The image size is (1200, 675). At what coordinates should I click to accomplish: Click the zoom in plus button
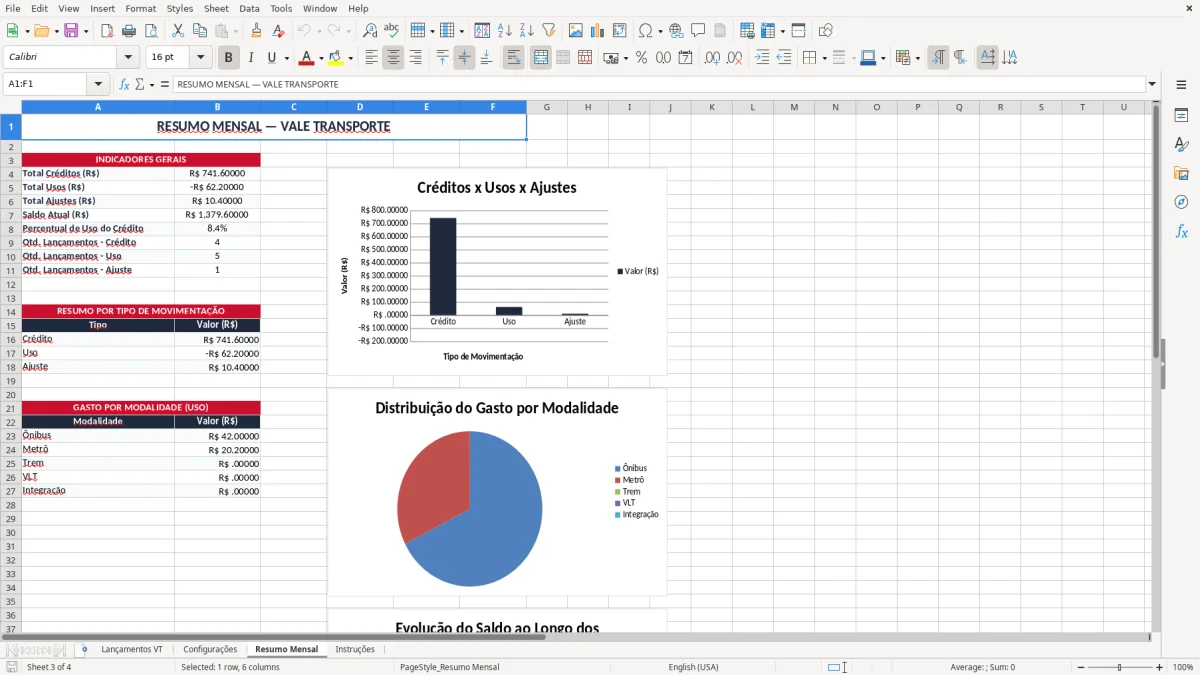pos(1160,667)
